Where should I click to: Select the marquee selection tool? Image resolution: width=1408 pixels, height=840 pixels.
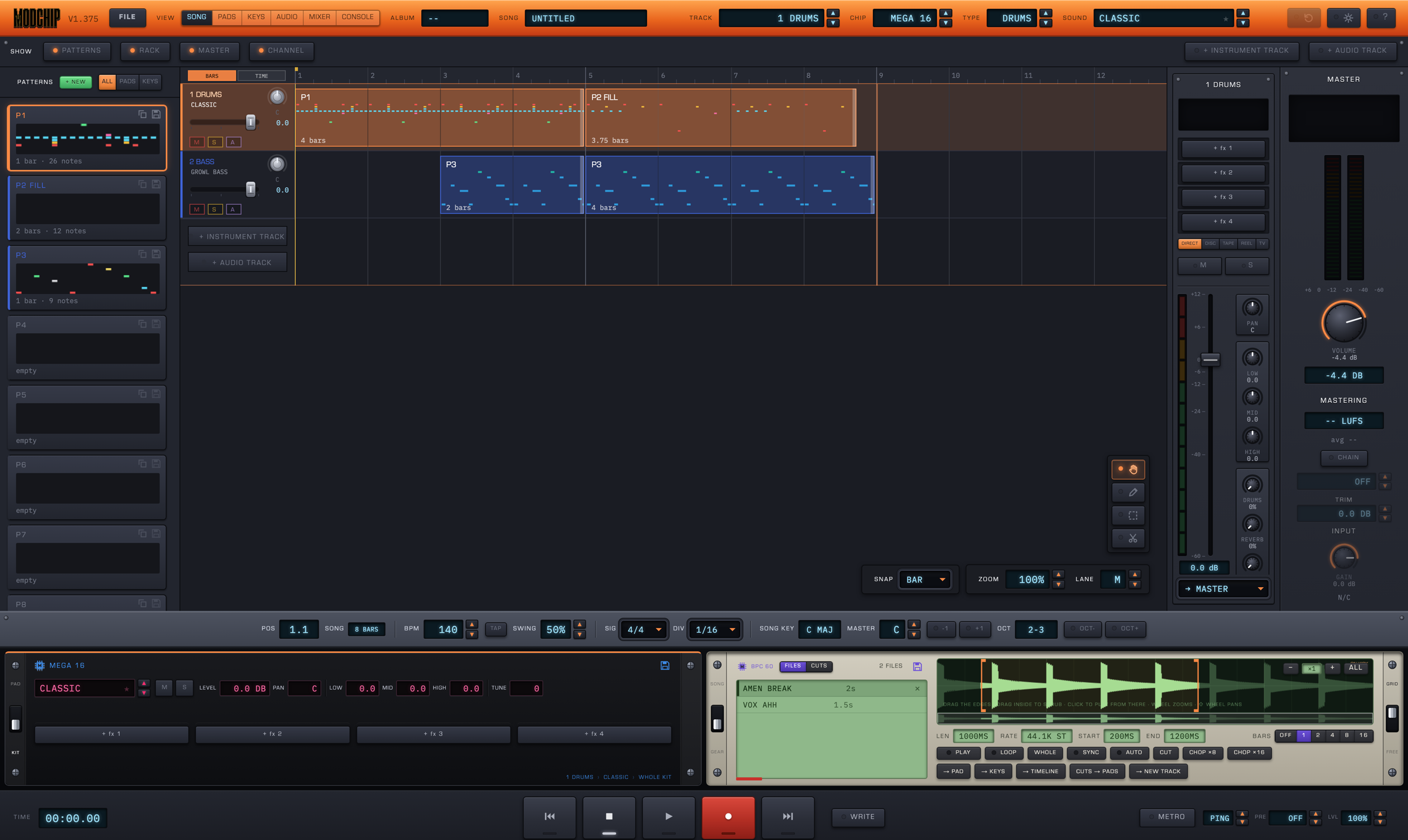pos(1128,515)
